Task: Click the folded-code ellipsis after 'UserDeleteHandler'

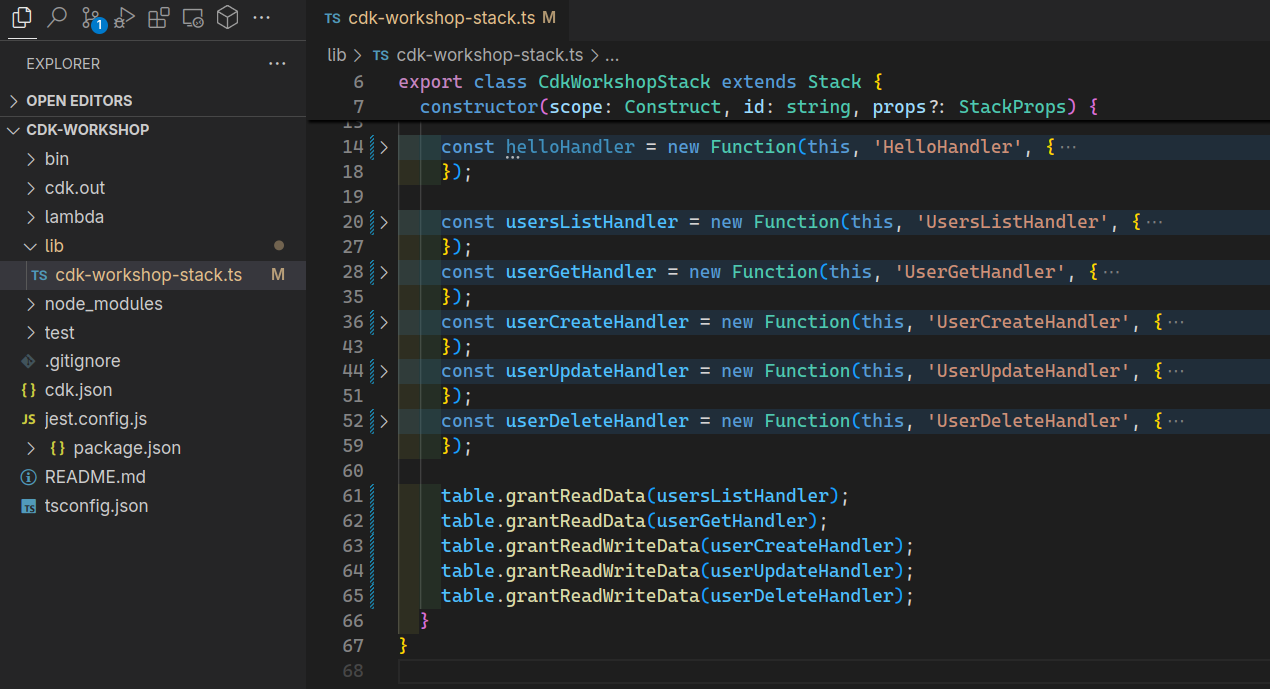Action: pos(1176,421)
